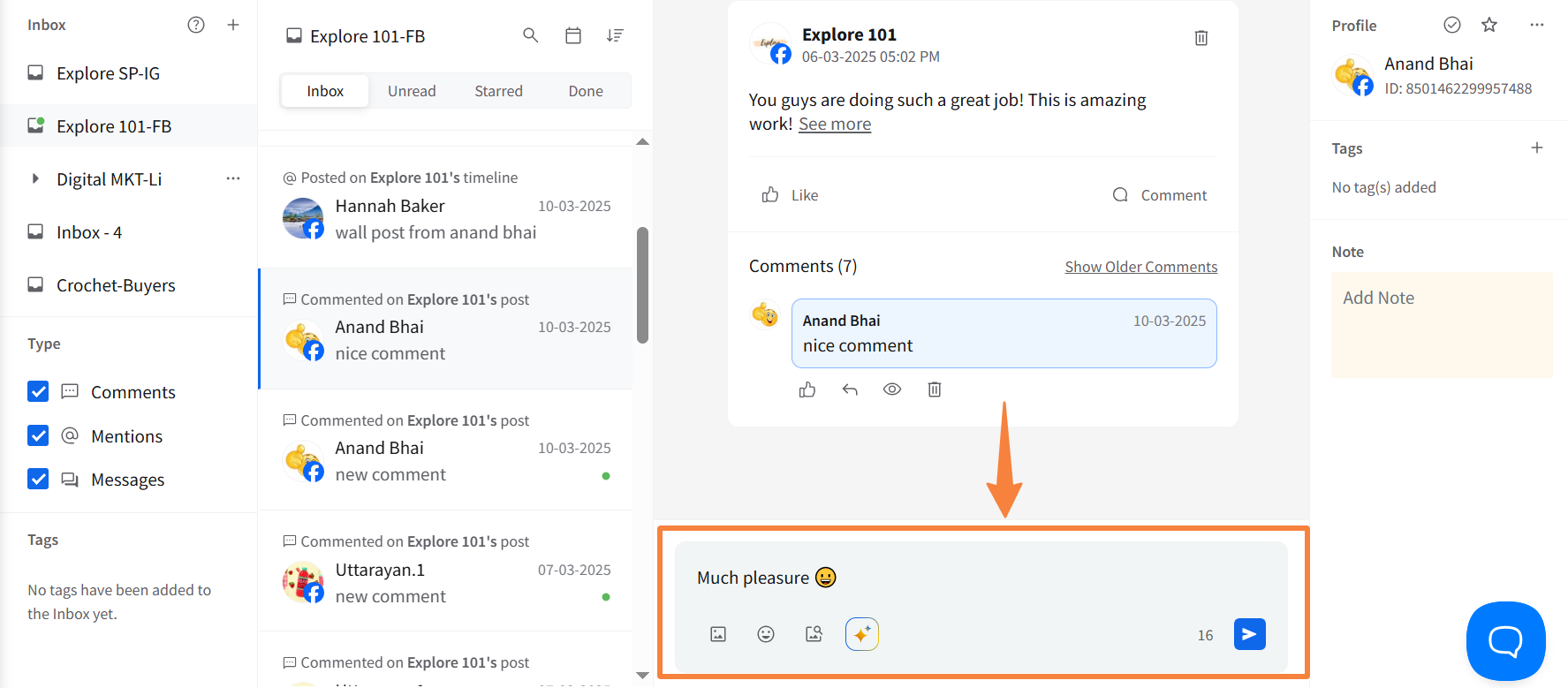Open the calendar date filter
Screen dimensions: 1568x688
point(573,35)
